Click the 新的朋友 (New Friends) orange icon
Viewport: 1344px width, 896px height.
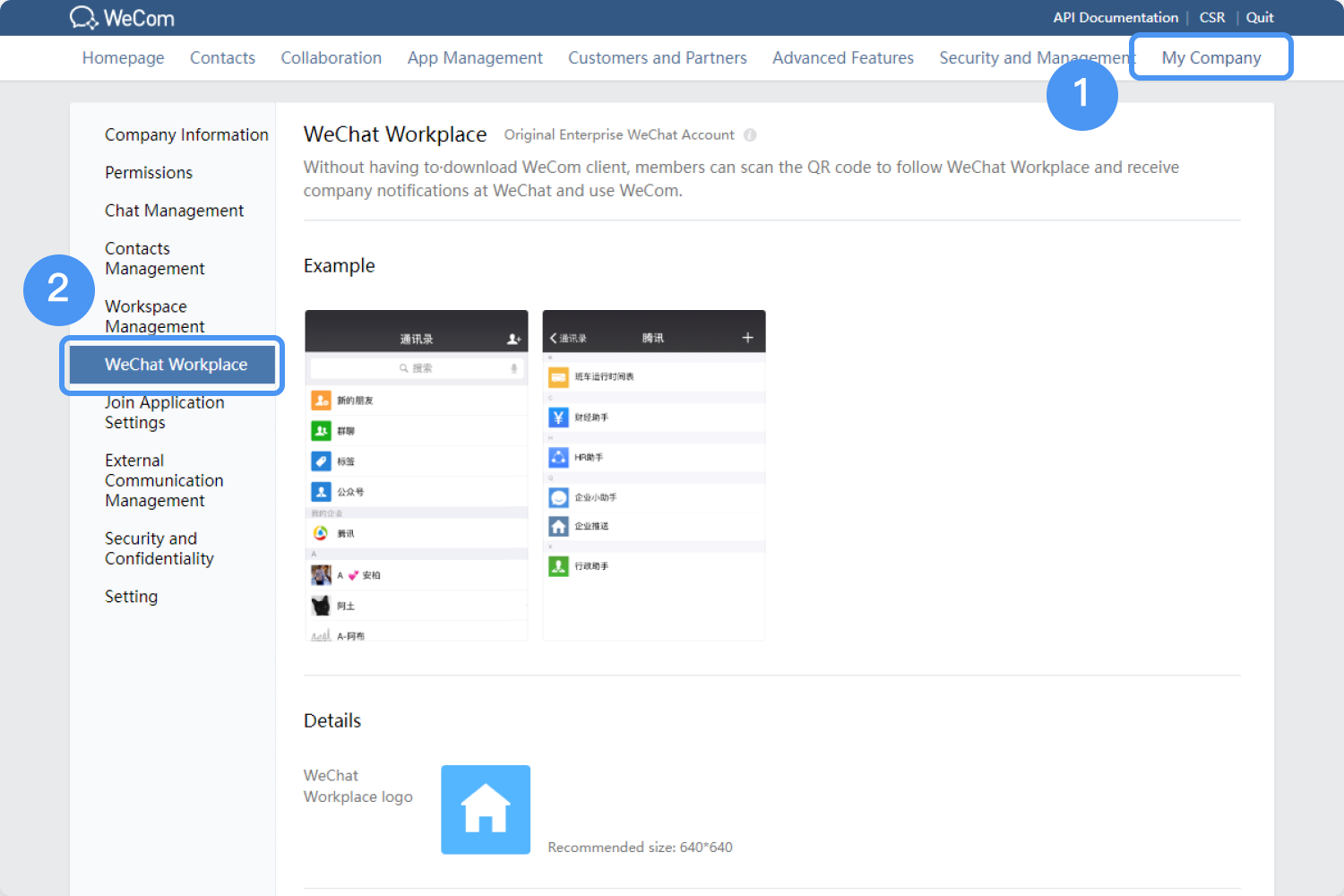click(x=322, y=401)
